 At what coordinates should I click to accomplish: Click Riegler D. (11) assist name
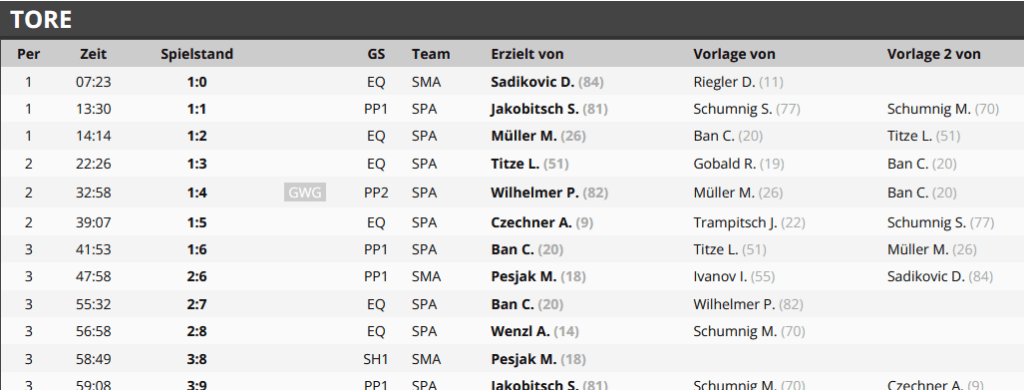click(738, 82)
